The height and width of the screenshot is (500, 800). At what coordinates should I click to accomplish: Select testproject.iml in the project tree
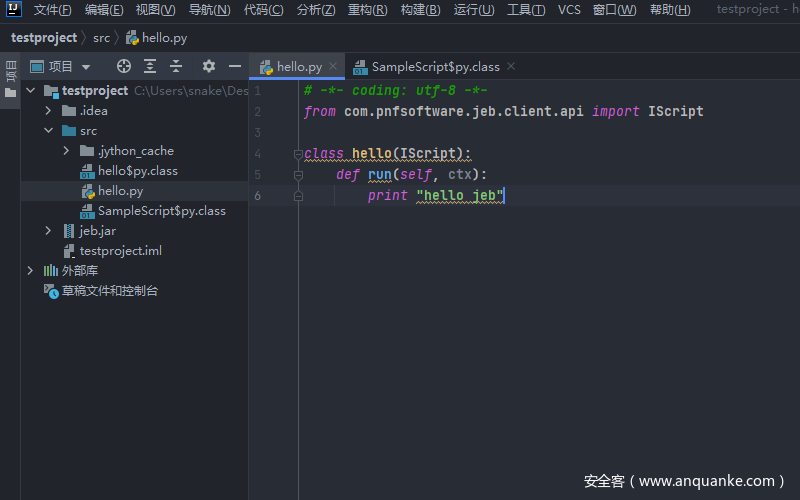click(x=120, y=251)
